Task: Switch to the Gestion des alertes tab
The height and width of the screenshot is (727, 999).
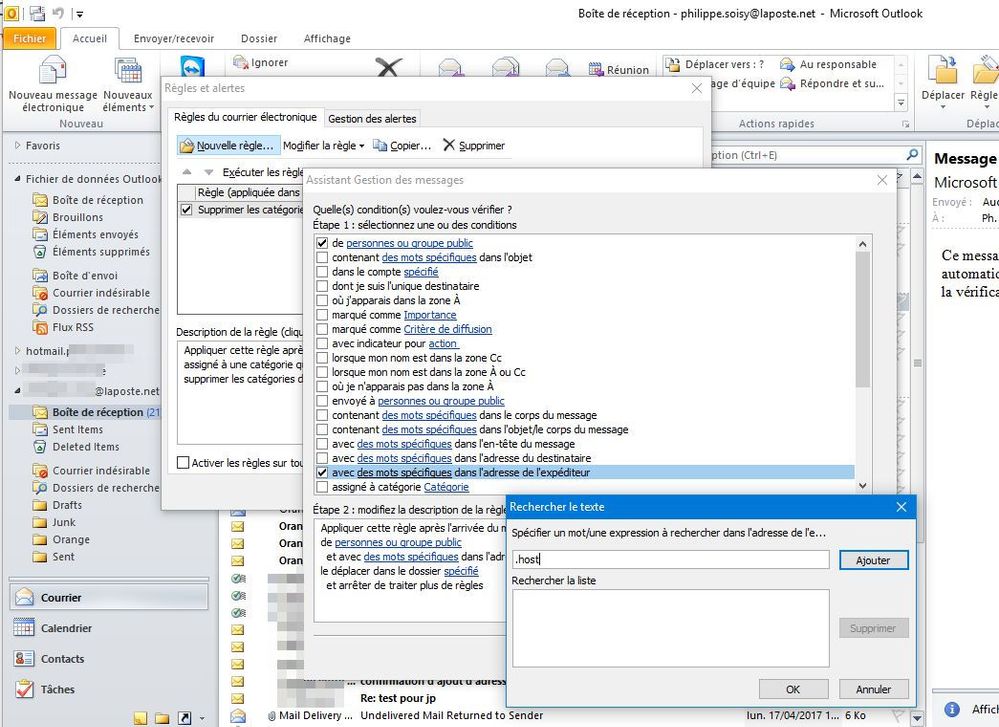Action: [372, 119]
